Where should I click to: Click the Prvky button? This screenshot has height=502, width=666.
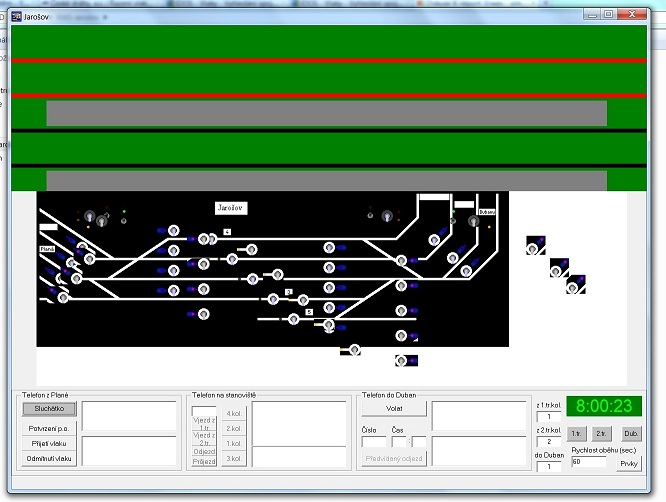tap(629, 463)
